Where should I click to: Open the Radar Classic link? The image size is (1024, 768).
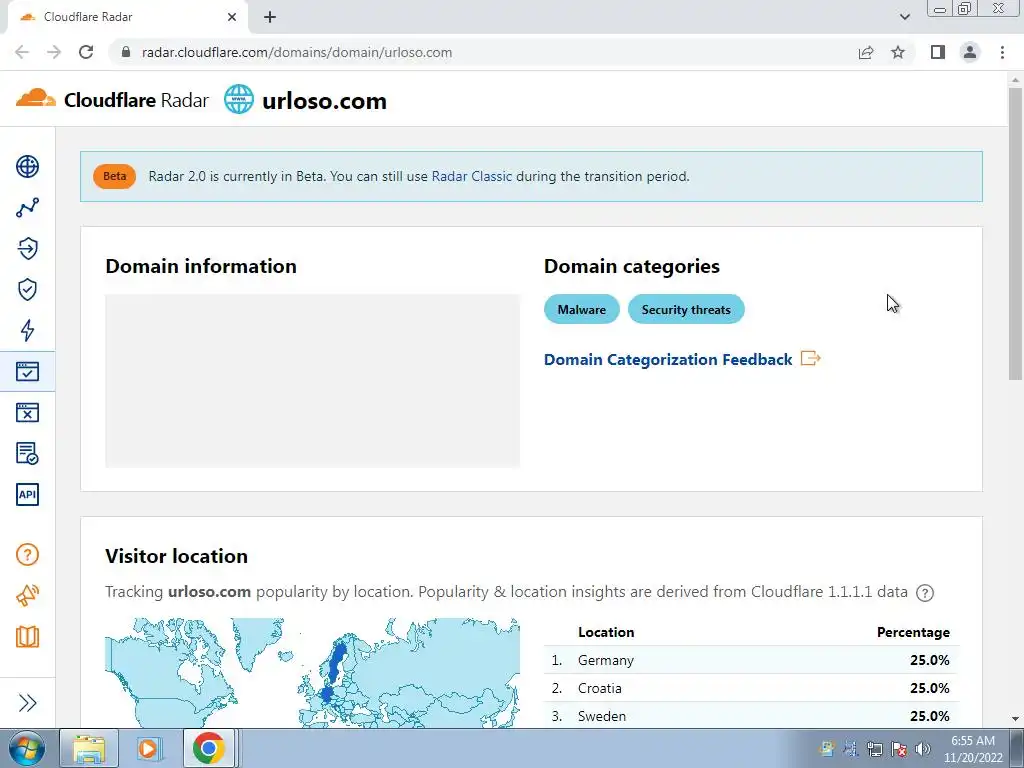pos(472,176)
